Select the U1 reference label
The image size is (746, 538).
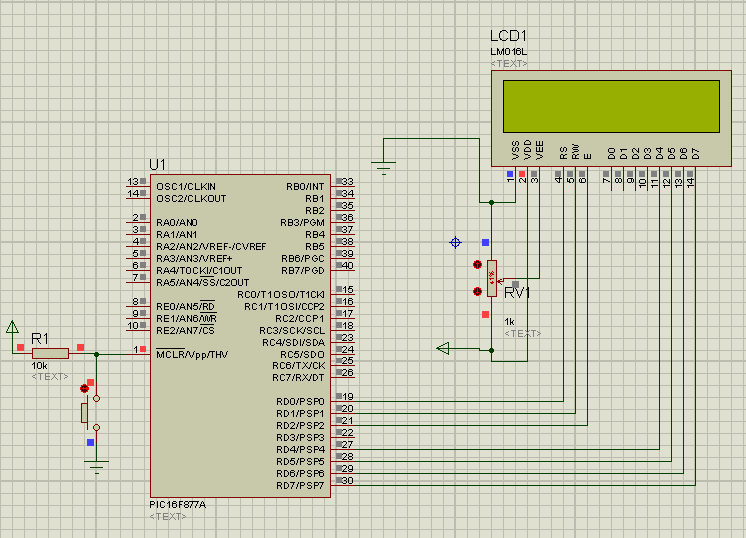coord(157,164)
